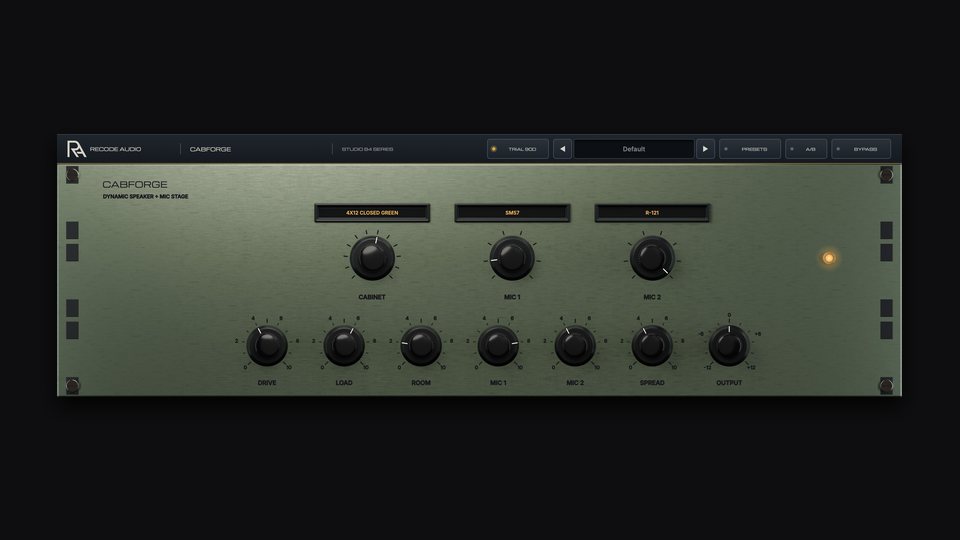This screenshot has height=540, width=960.
Task: Click the Cabinet selector knob
Action: 372,258
